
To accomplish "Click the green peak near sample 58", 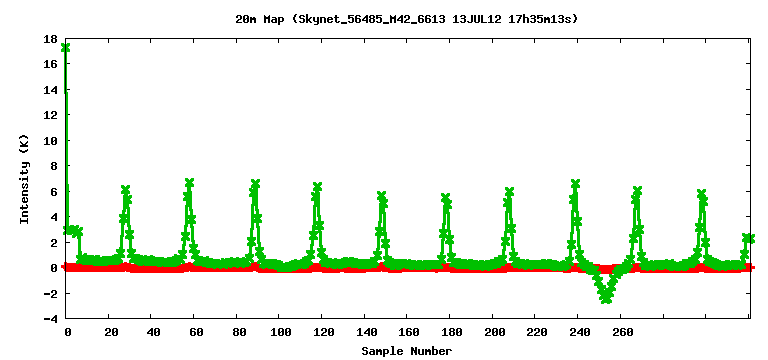I will 190,182.
